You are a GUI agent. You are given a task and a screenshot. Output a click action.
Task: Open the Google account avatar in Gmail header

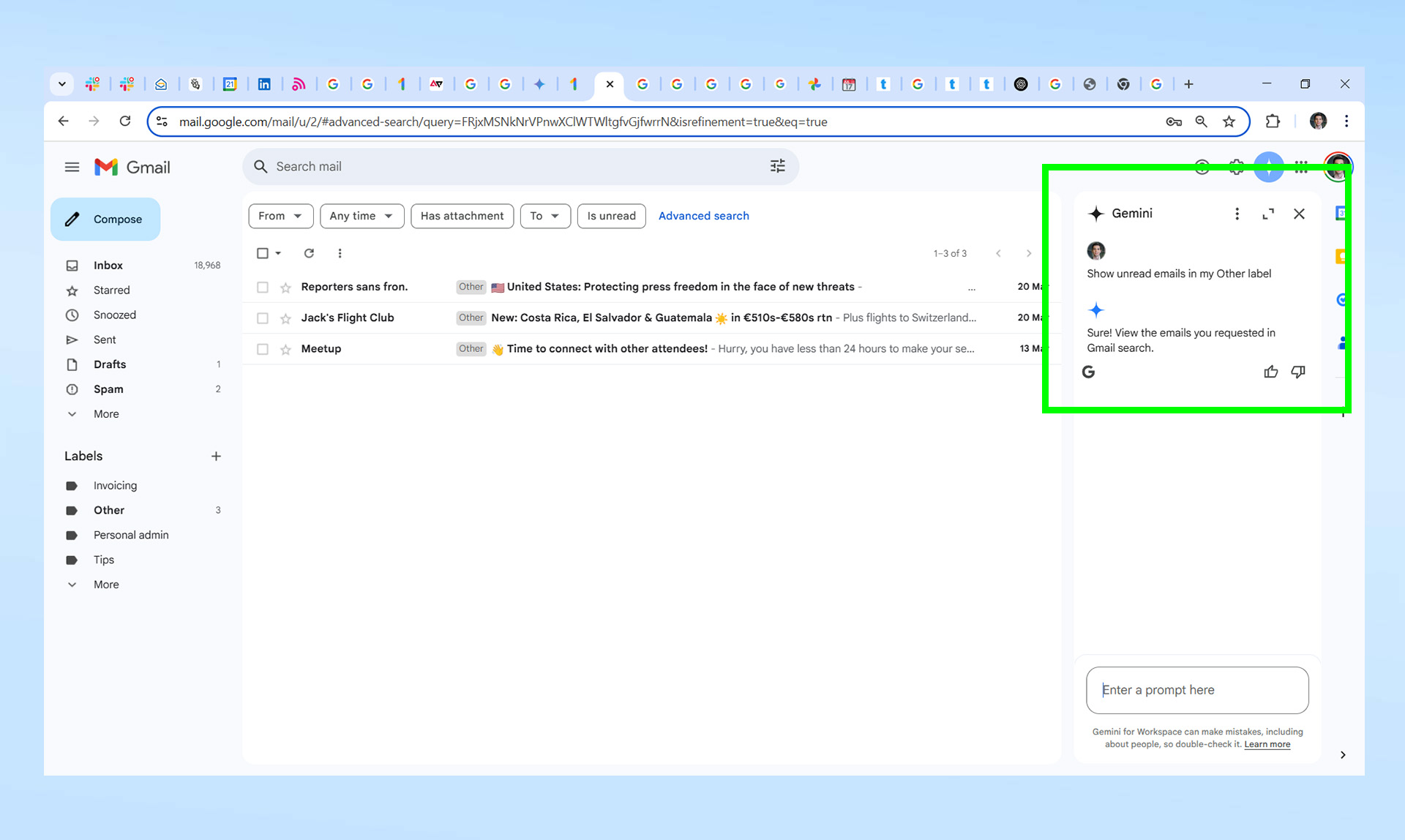pyautogui.click(x=1338, y=168)
